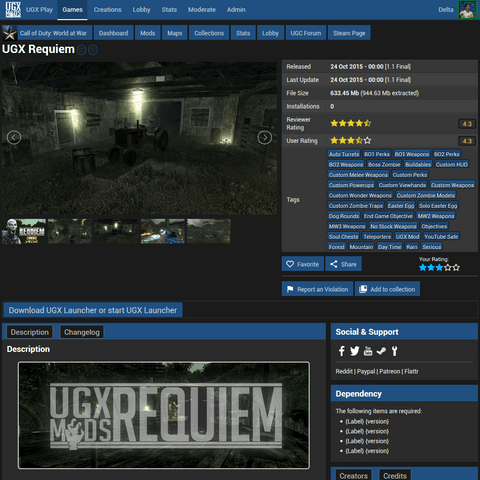Switch to the Description tab
The height and width of the screenshot is (480, 480).
(x=30, y=332)
